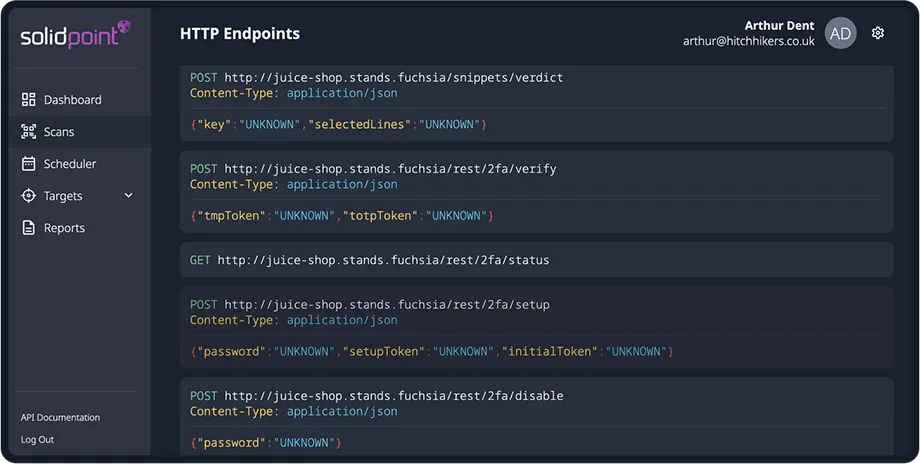Click the Scans QR-style icon
920x464 pixels.
(28, 132)
